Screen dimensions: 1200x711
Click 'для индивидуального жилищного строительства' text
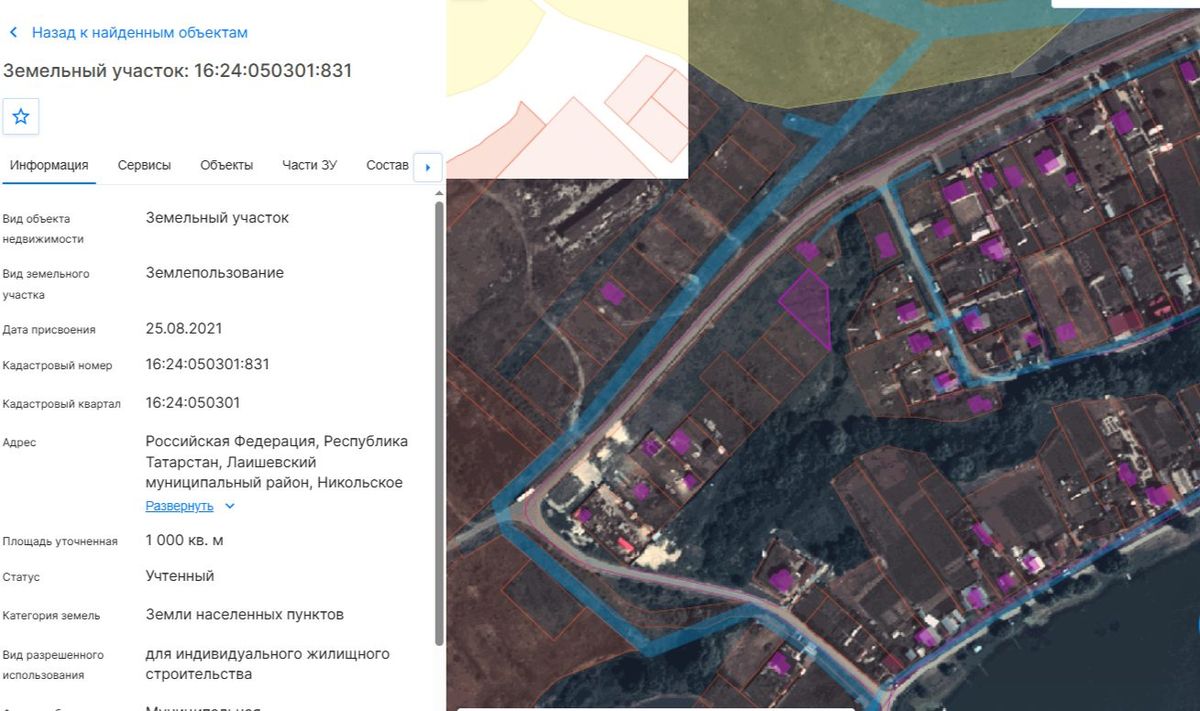coord(268,664)
